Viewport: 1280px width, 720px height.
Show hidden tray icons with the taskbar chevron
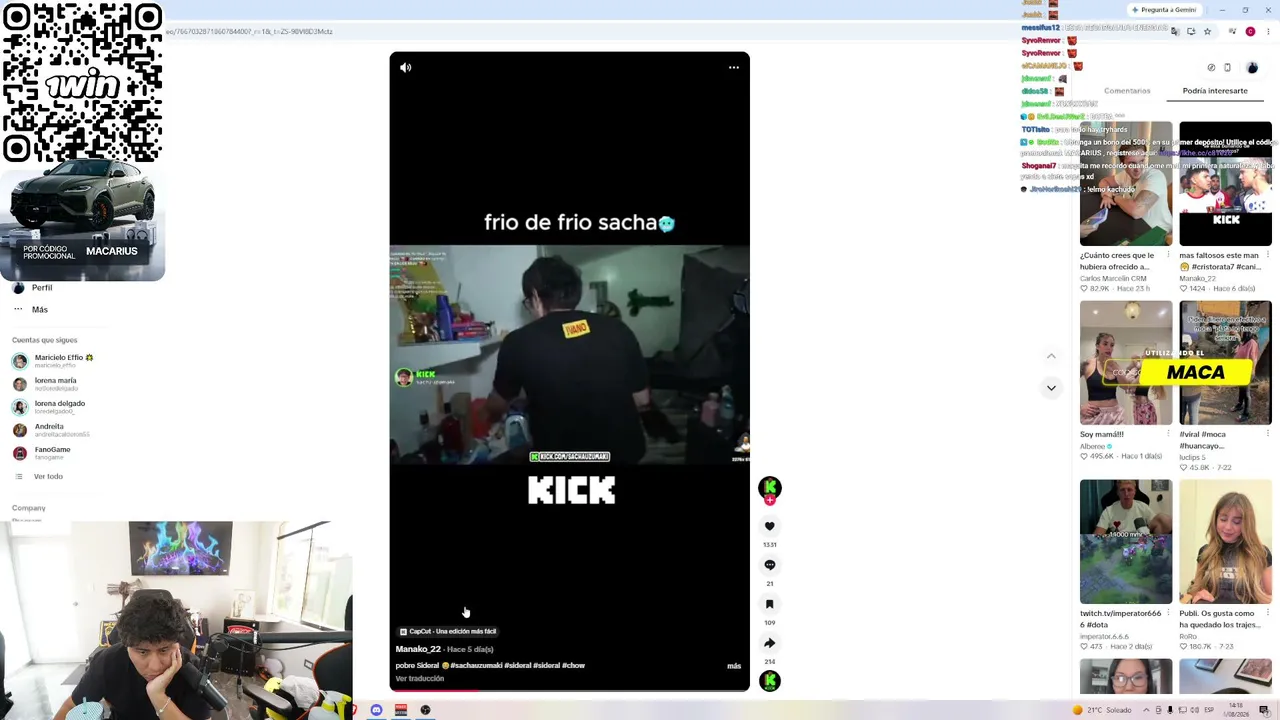(1146, 710)
